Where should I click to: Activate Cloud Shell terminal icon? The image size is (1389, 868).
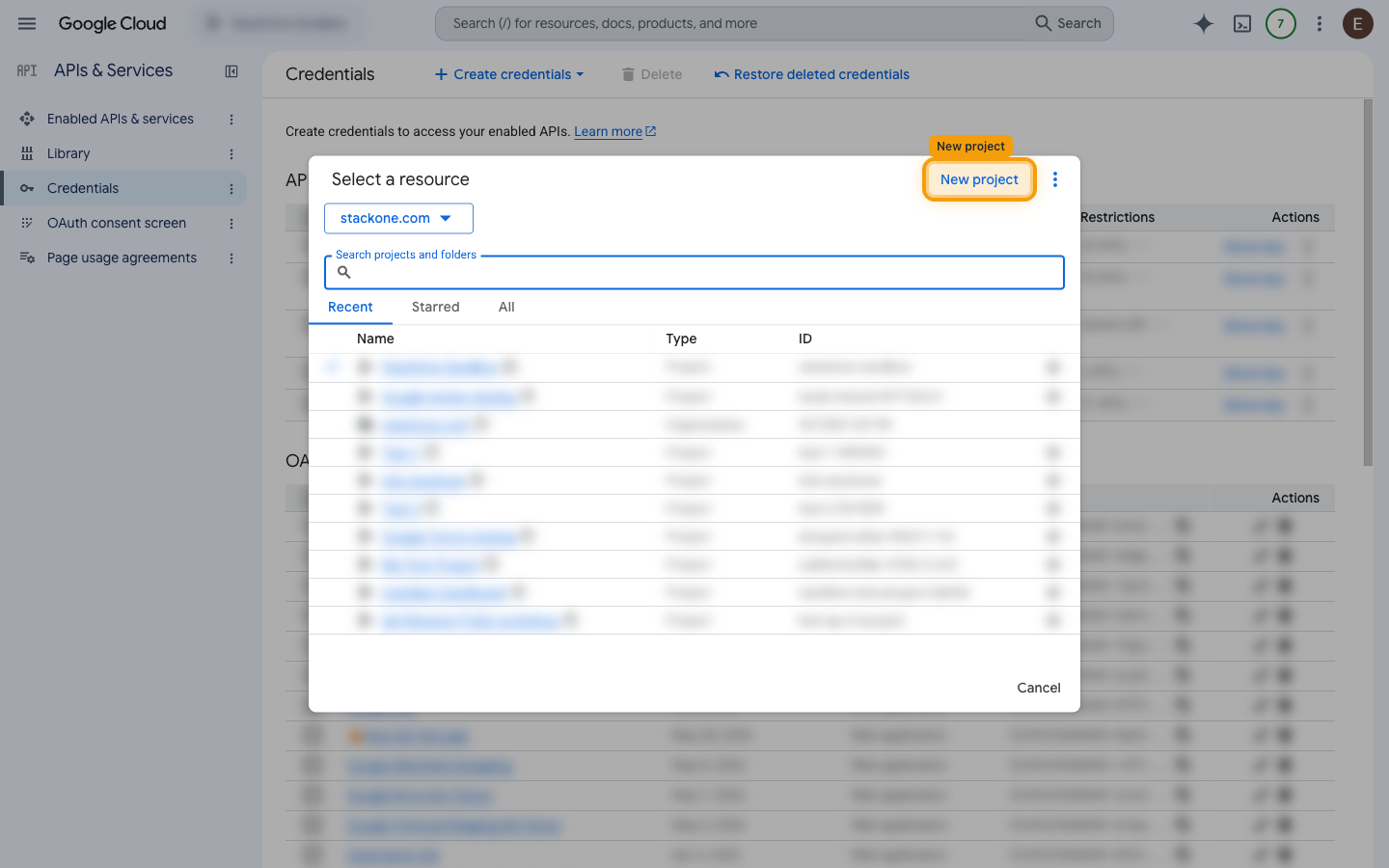[x=1242, y=23]
